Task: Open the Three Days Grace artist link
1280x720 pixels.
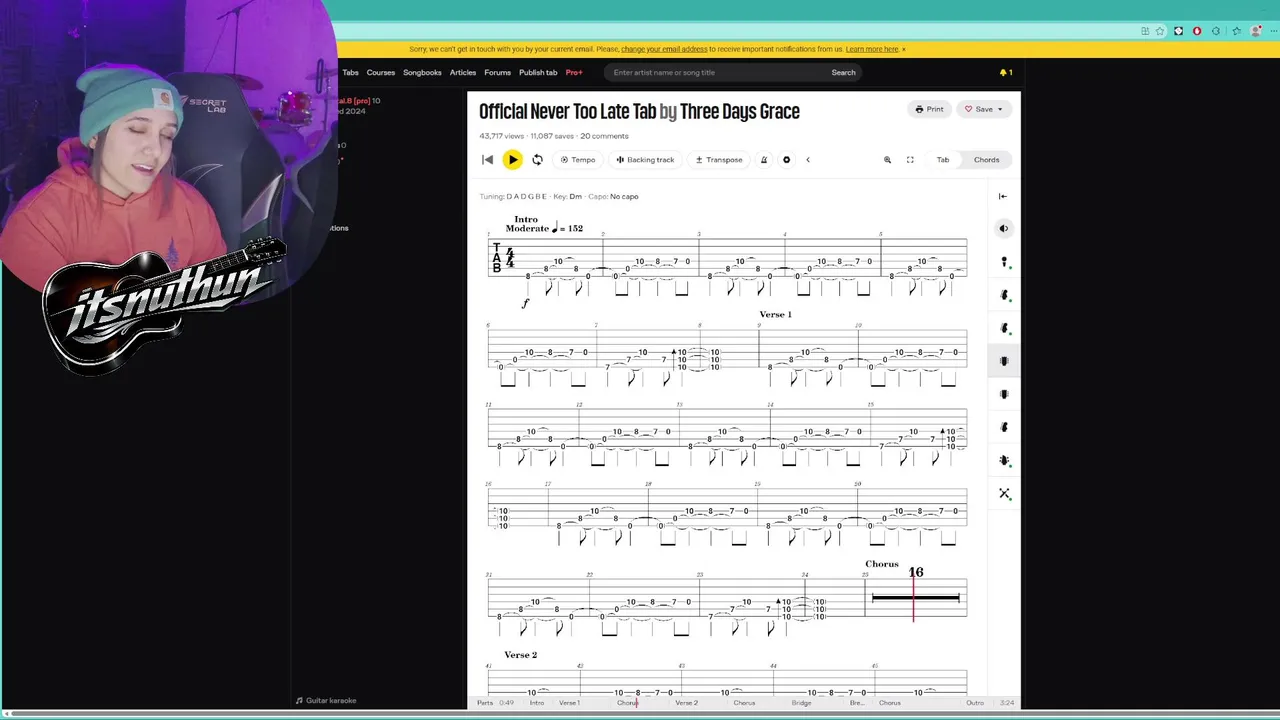Action: pos(740,111)
